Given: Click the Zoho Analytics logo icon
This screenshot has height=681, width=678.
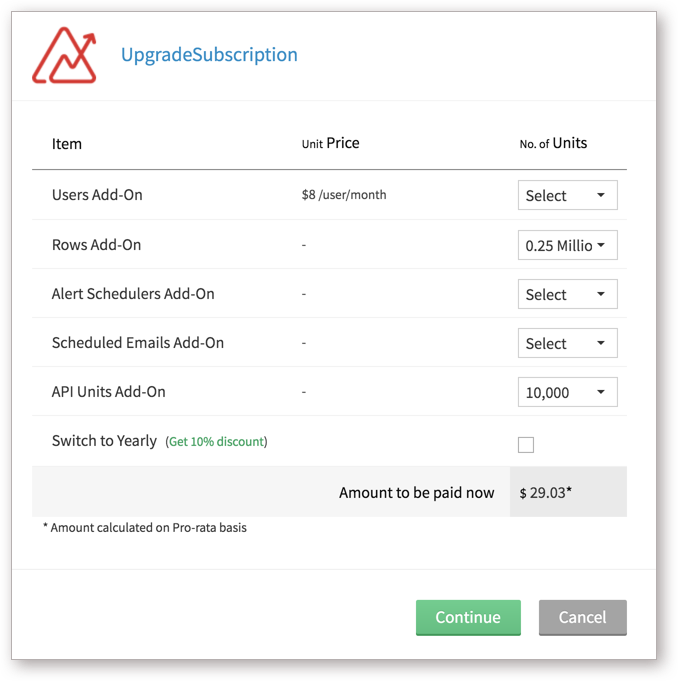Looking at the screenshot, I should coord(64,55).
